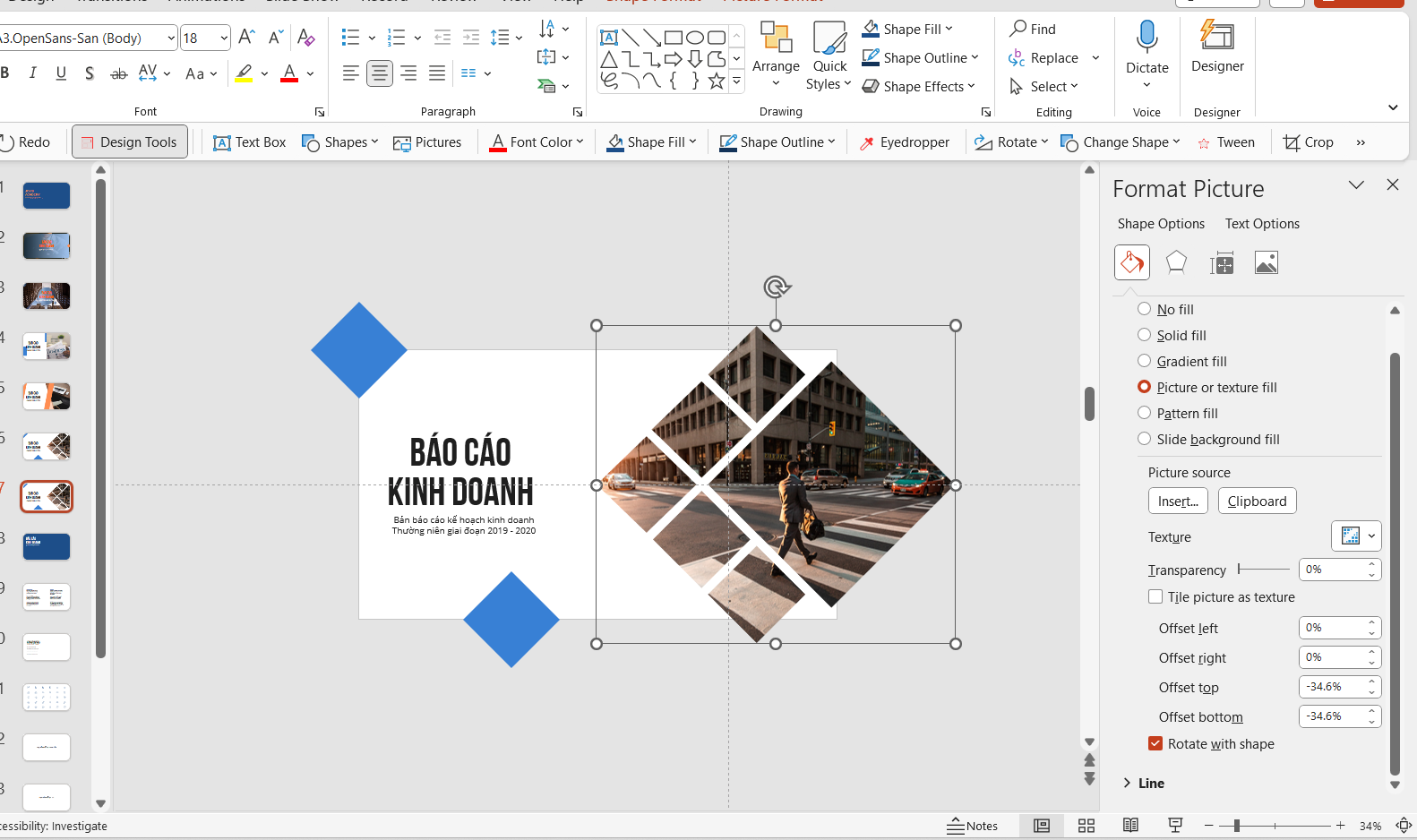Switch to Slide Sorter view

1086,826
